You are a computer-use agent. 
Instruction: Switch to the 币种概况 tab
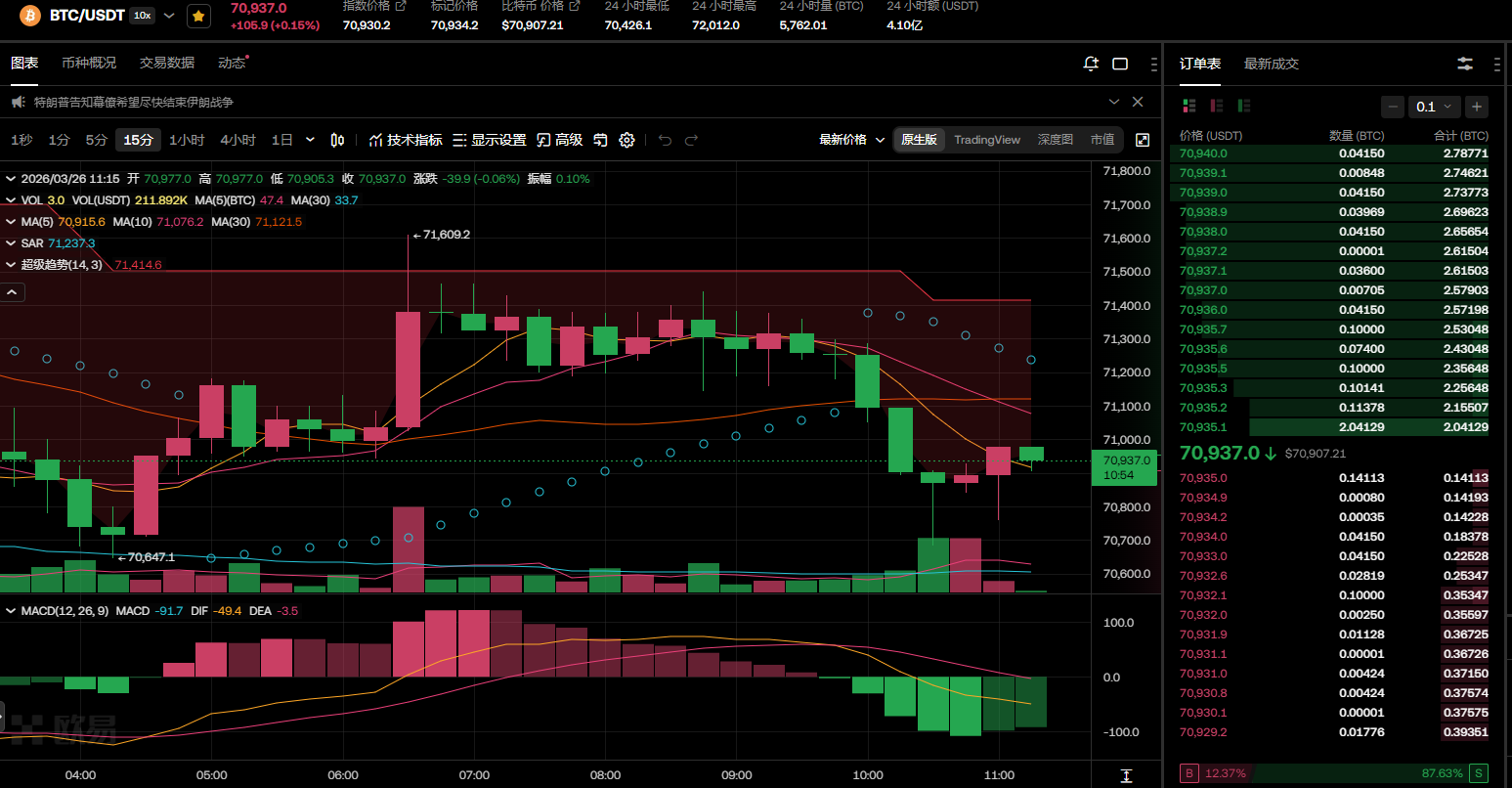point(89,63)
